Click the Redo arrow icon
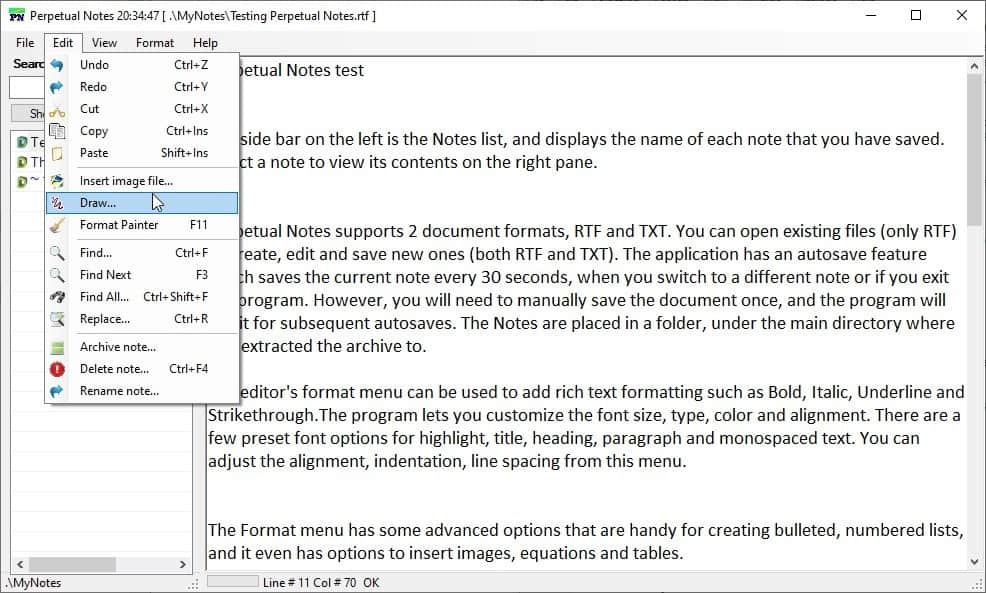Screen dimensions: 986x593 pos(58,87)
